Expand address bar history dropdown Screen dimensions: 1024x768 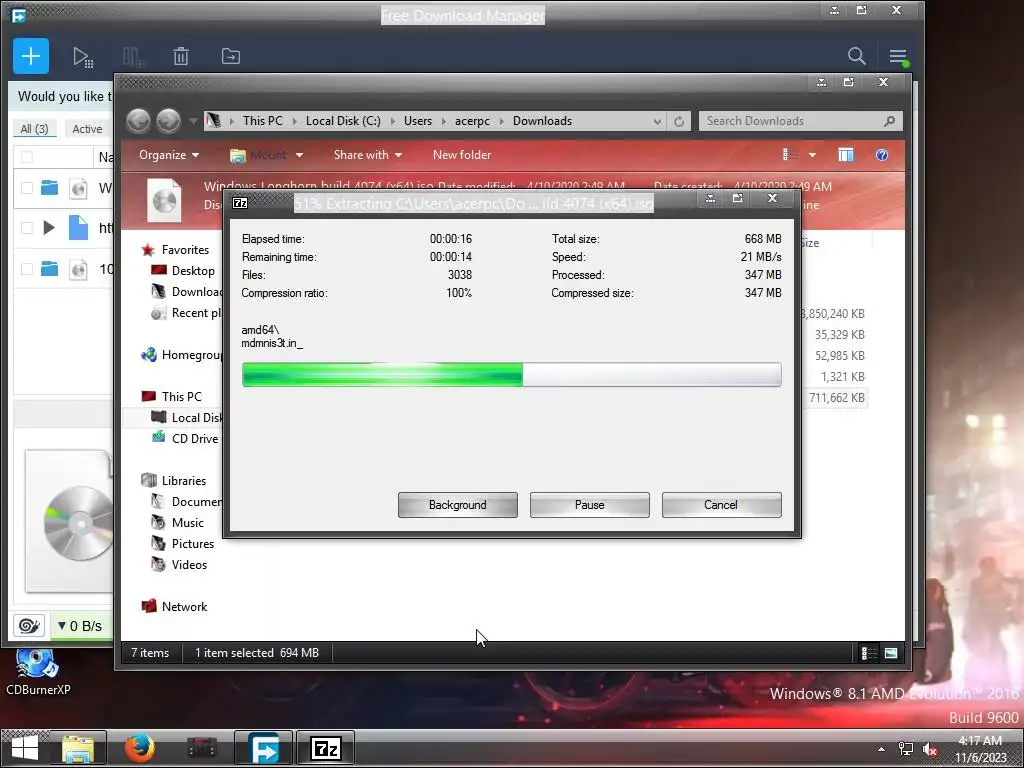tap(657, 121)
